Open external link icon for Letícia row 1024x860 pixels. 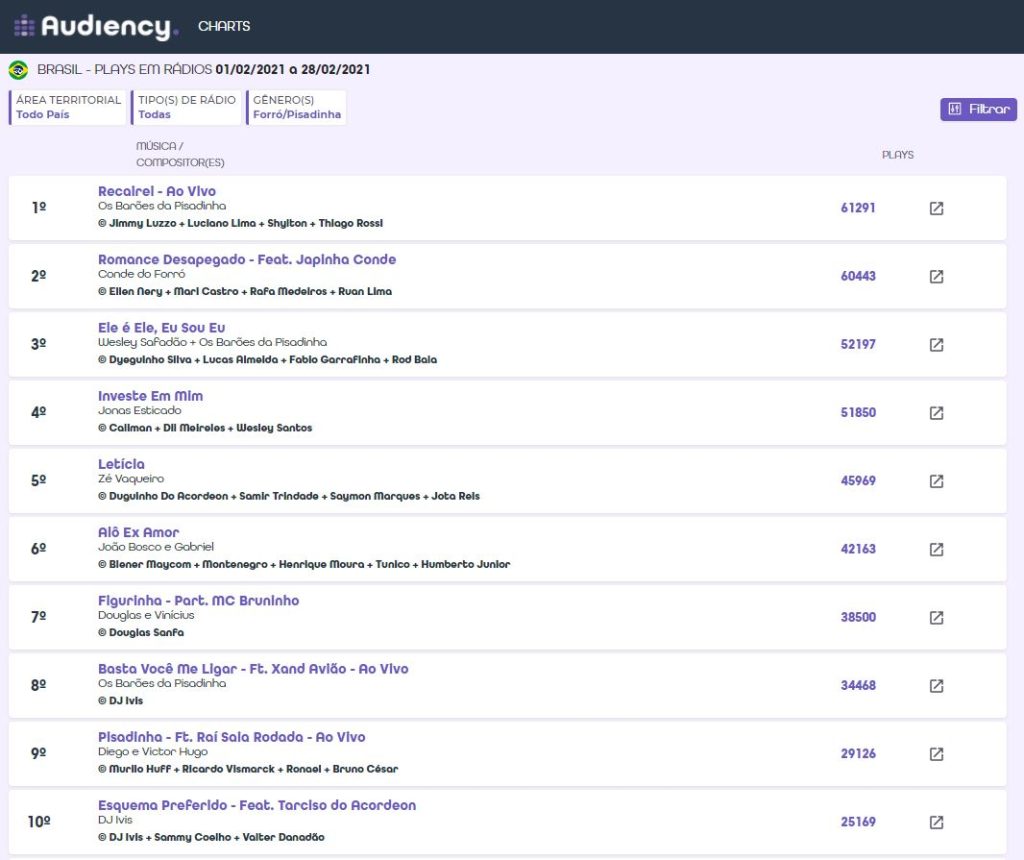click(936, 481)
